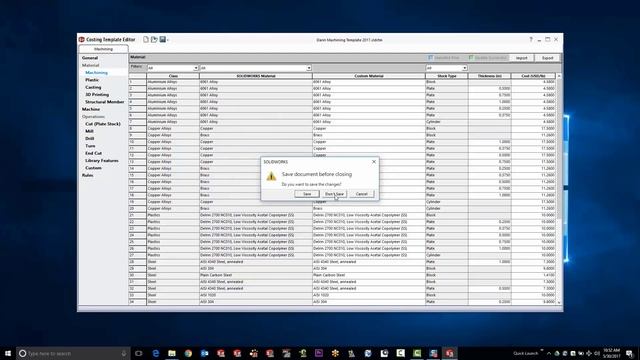Open Quick Launch toolbar in taskbar
This screenshot has height=360, width=640.
pos(526,353)
